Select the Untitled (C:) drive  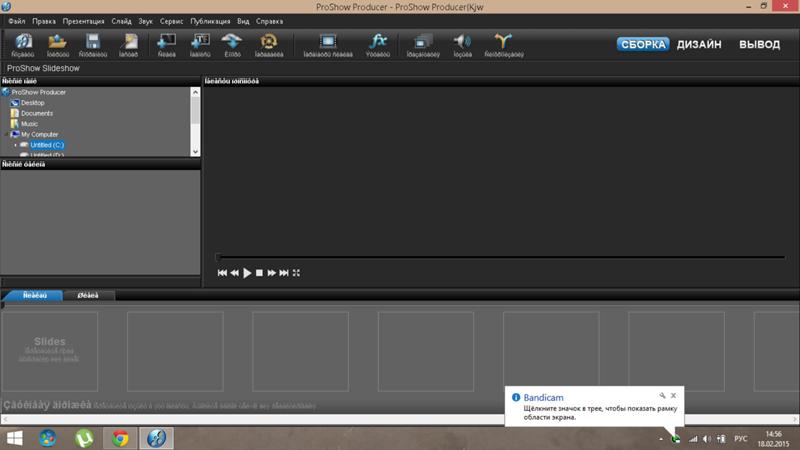coord(46,145)
